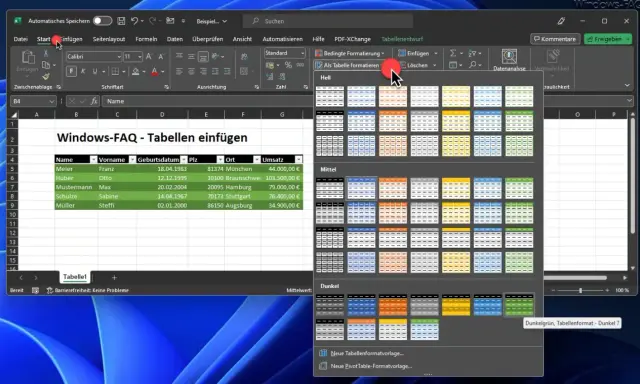Click the fx insert function icon
Image resolution: width=640 pixels, height=384 pixels.
coord(94,101)
